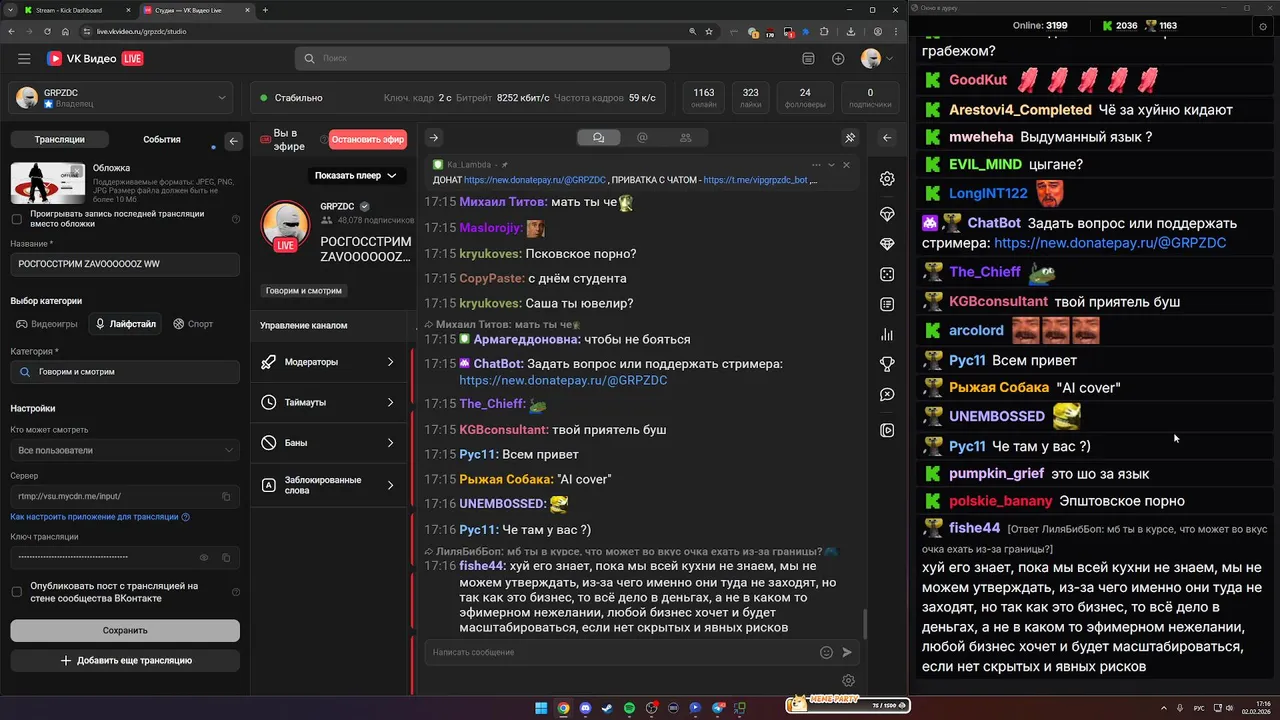Click the pin icon above chat
This screenshot has height=720, width=1280.
850,138
